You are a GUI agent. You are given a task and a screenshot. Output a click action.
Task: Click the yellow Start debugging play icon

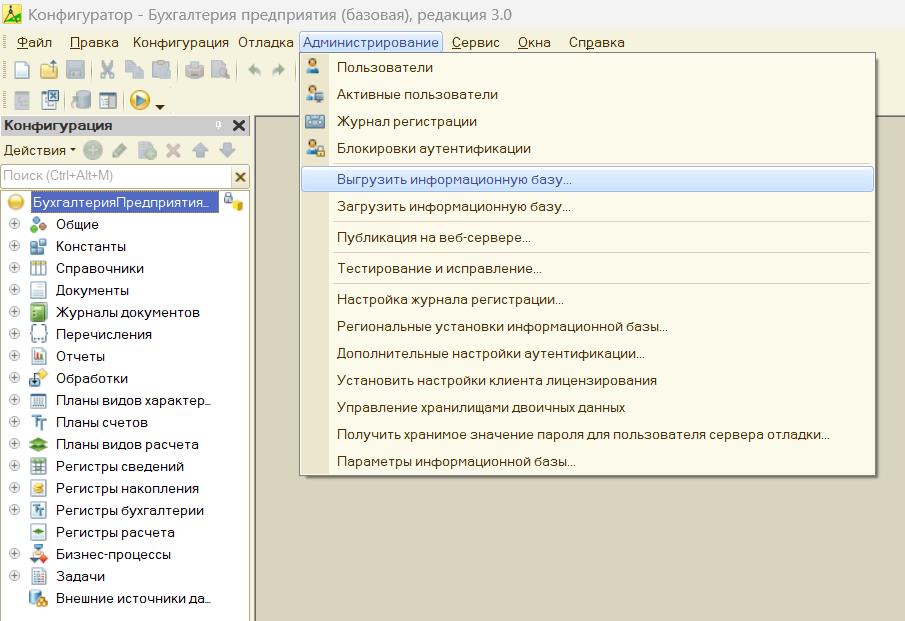pyautogui.click(x=140, y=100)
